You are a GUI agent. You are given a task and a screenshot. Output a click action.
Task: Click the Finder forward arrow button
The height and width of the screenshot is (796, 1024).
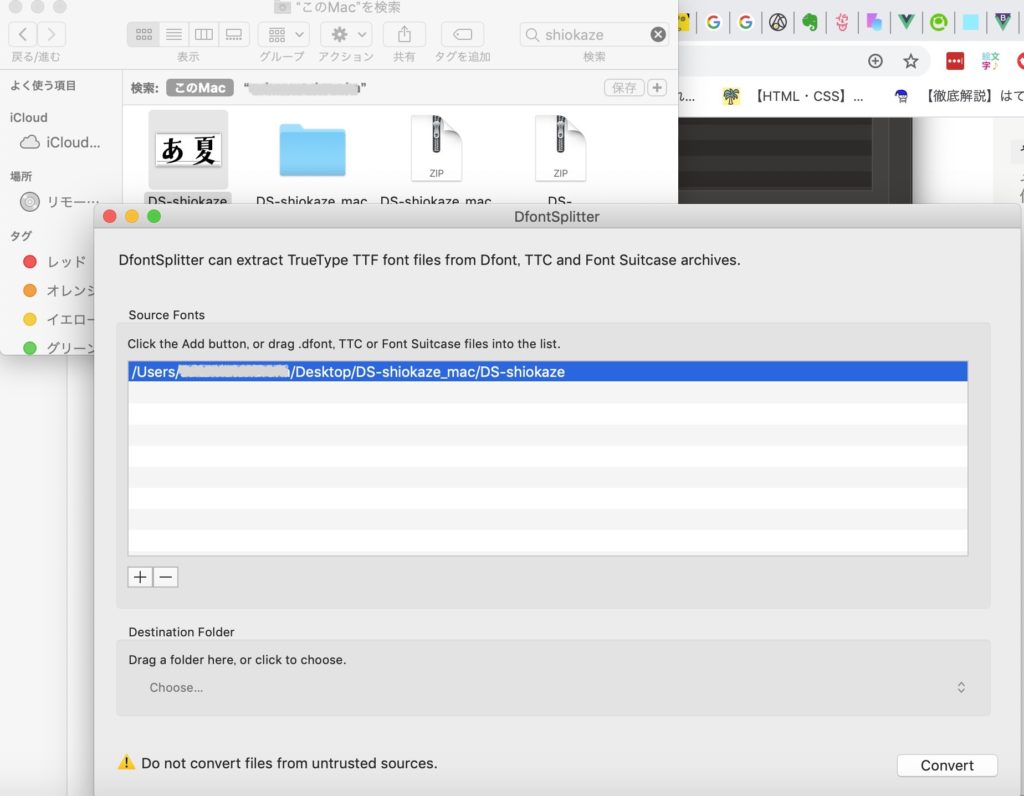tap(51, 34)
